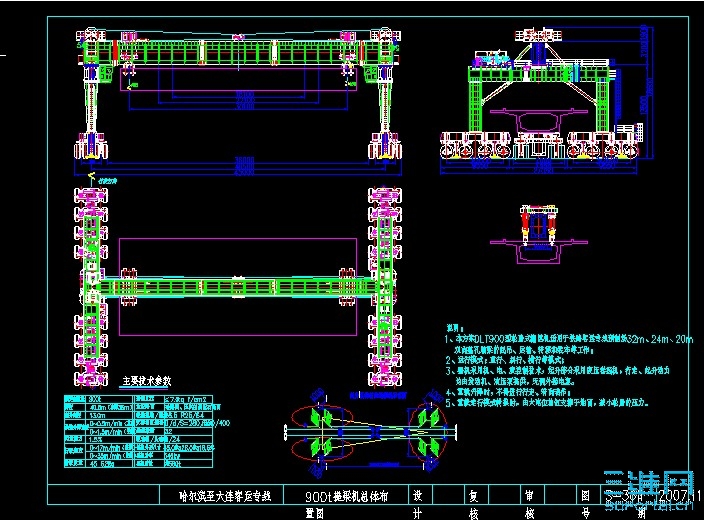Click note 5 at bottom of notes list
The width and height of the screenshot is (704, 521).
pos(547,402)
